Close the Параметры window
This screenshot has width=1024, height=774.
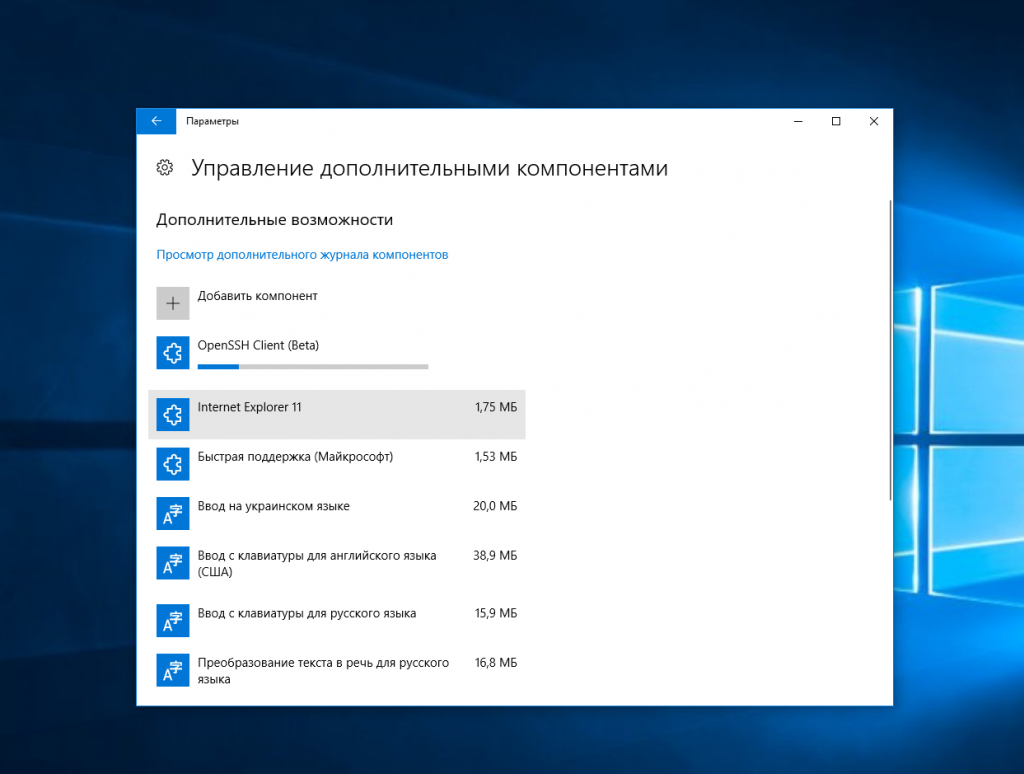coord(874,121)
